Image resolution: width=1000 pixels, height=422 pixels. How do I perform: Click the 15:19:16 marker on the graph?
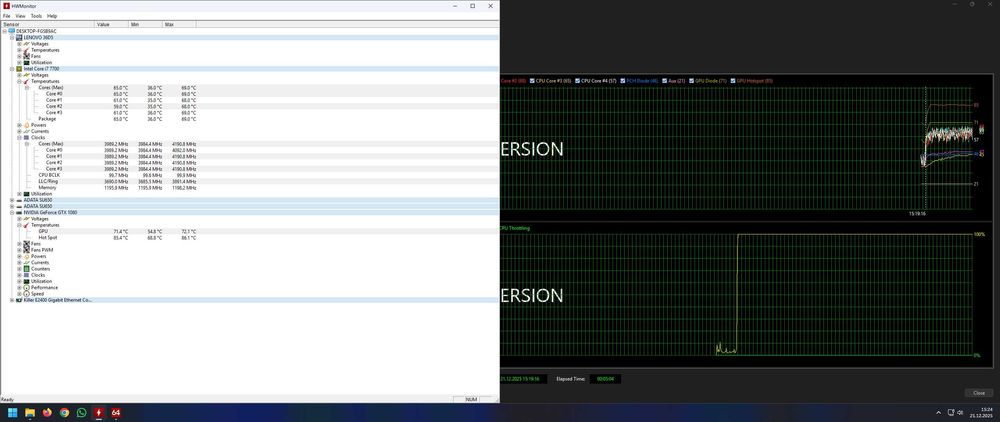917,214
